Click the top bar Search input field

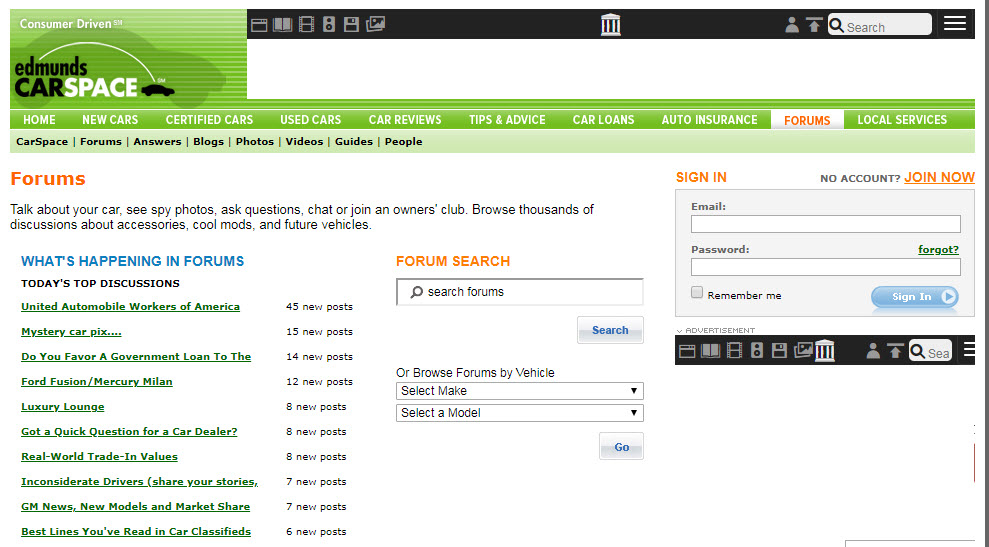(x=879, y=25)
